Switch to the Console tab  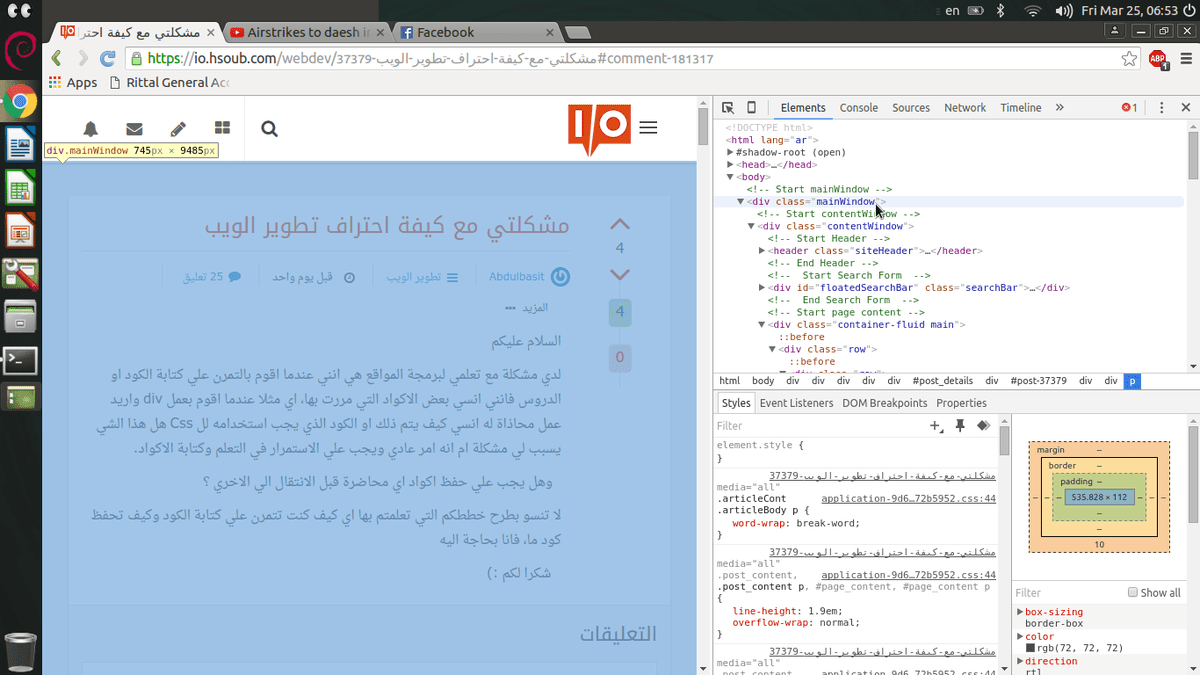(x=858, y=108)
